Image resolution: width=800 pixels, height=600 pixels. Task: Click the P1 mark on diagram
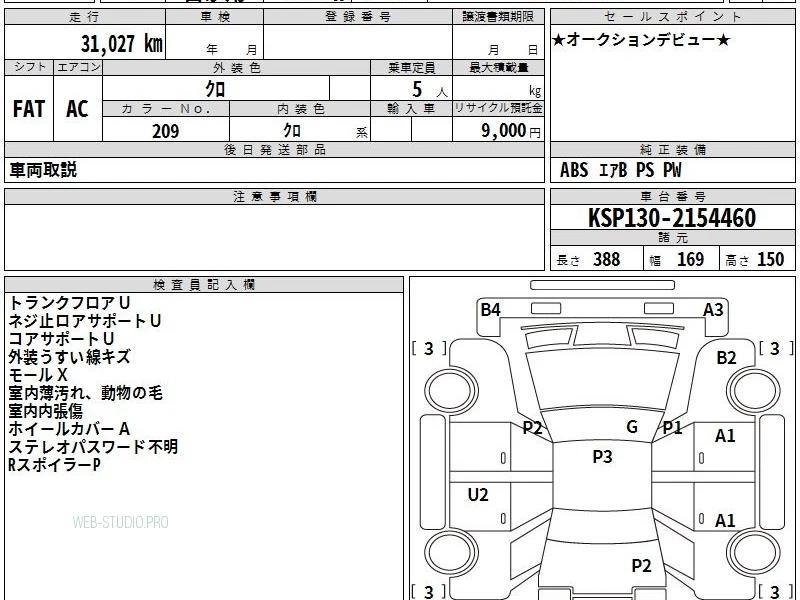coord(672,428)
